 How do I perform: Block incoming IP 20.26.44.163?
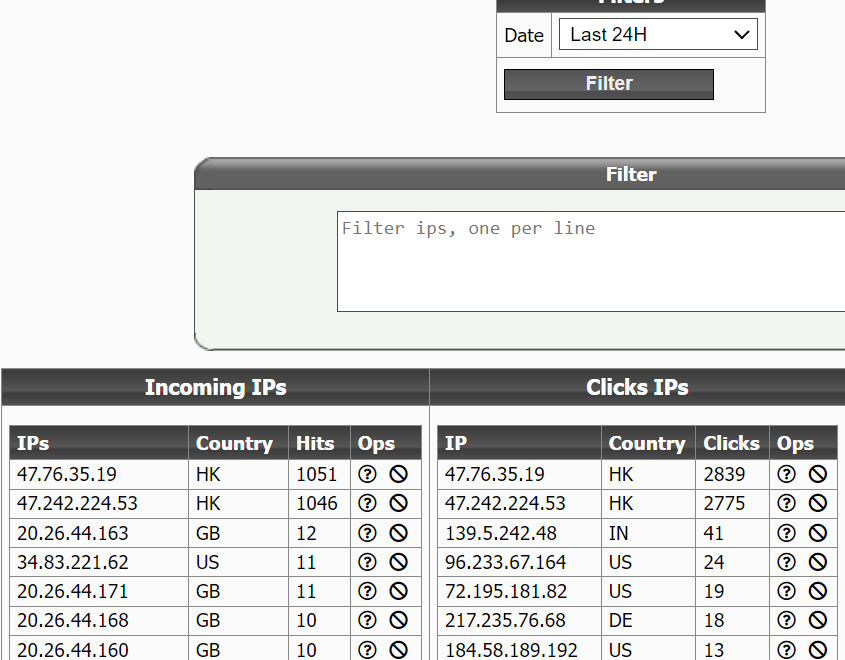(x=399, y=533)
